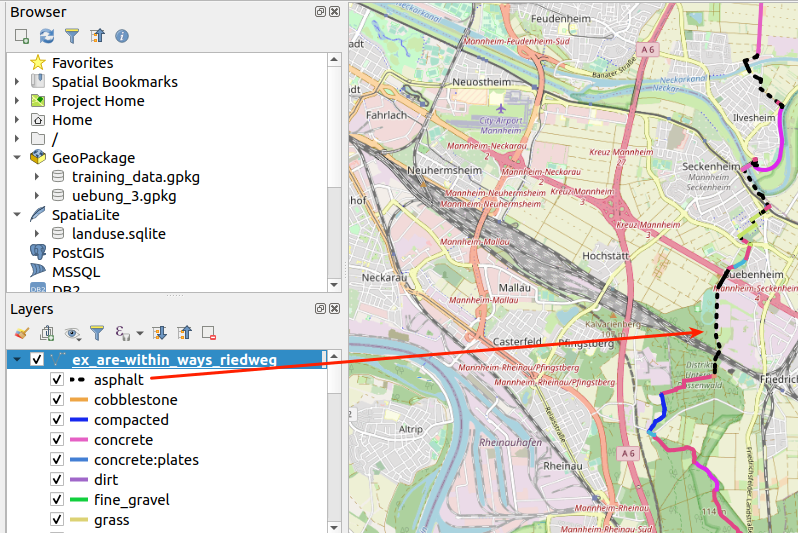Click the PostGIS elephant icon
The image size is (798, 533).
[38, 252]
